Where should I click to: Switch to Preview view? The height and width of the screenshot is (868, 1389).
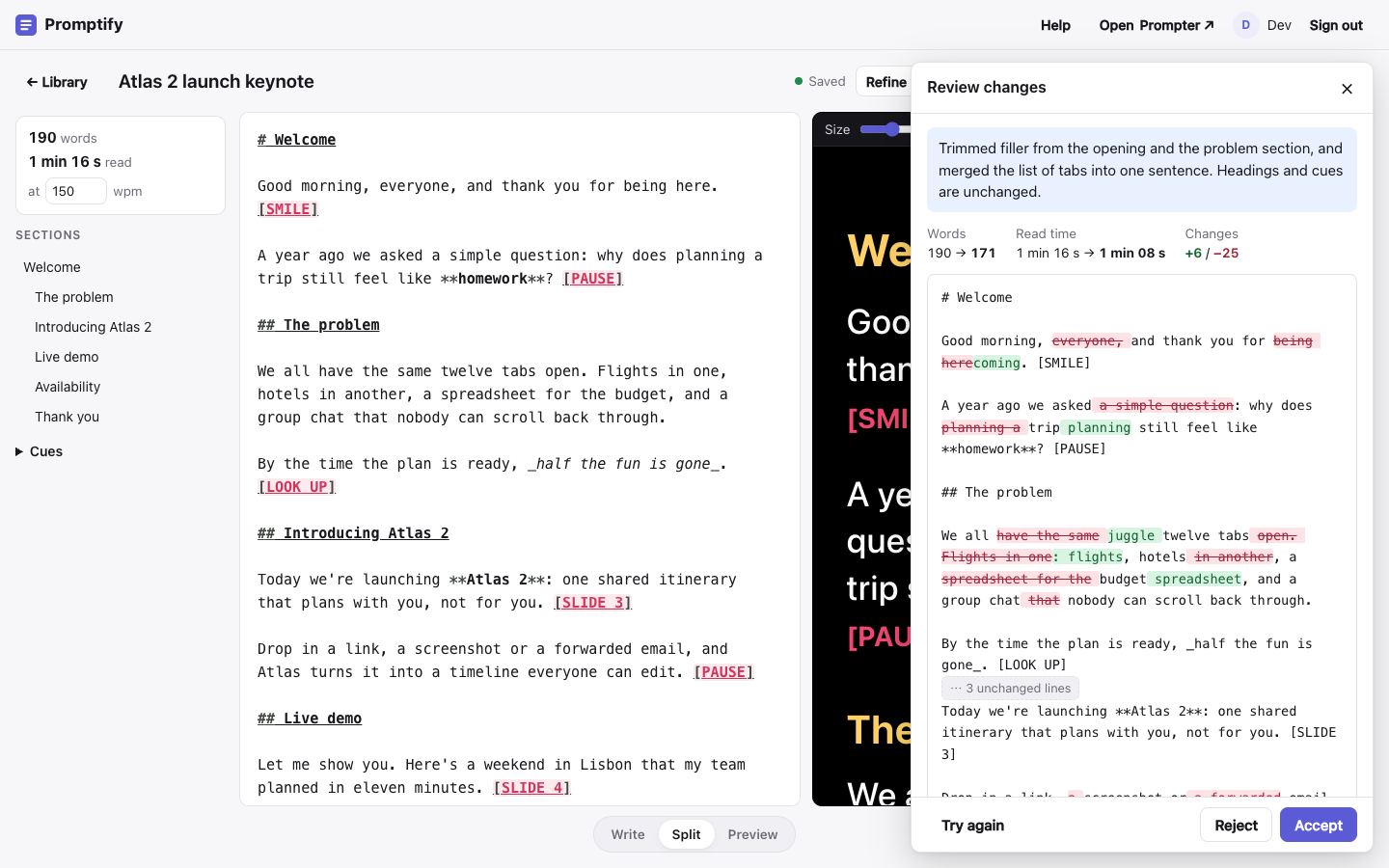752,834
